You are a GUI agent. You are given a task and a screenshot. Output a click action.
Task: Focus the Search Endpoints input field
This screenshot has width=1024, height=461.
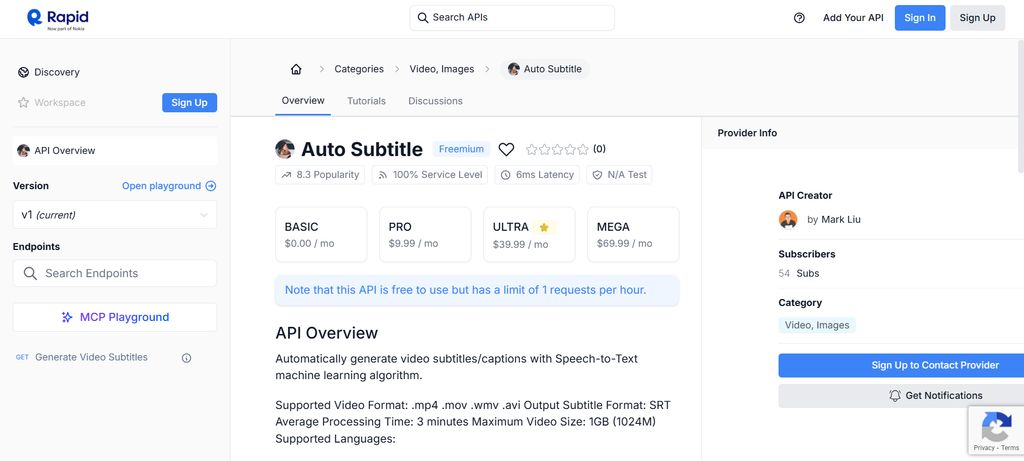[115, 274]
